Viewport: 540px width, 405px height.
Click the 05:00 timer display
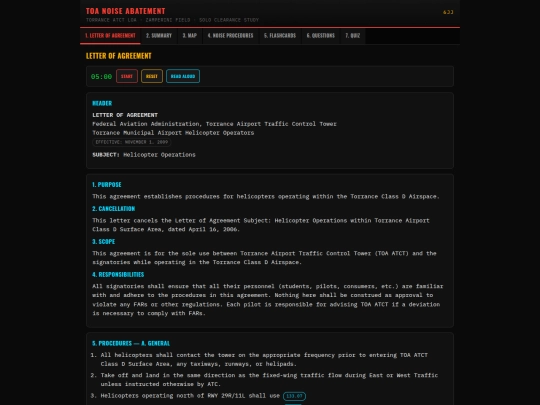(101, 76)
